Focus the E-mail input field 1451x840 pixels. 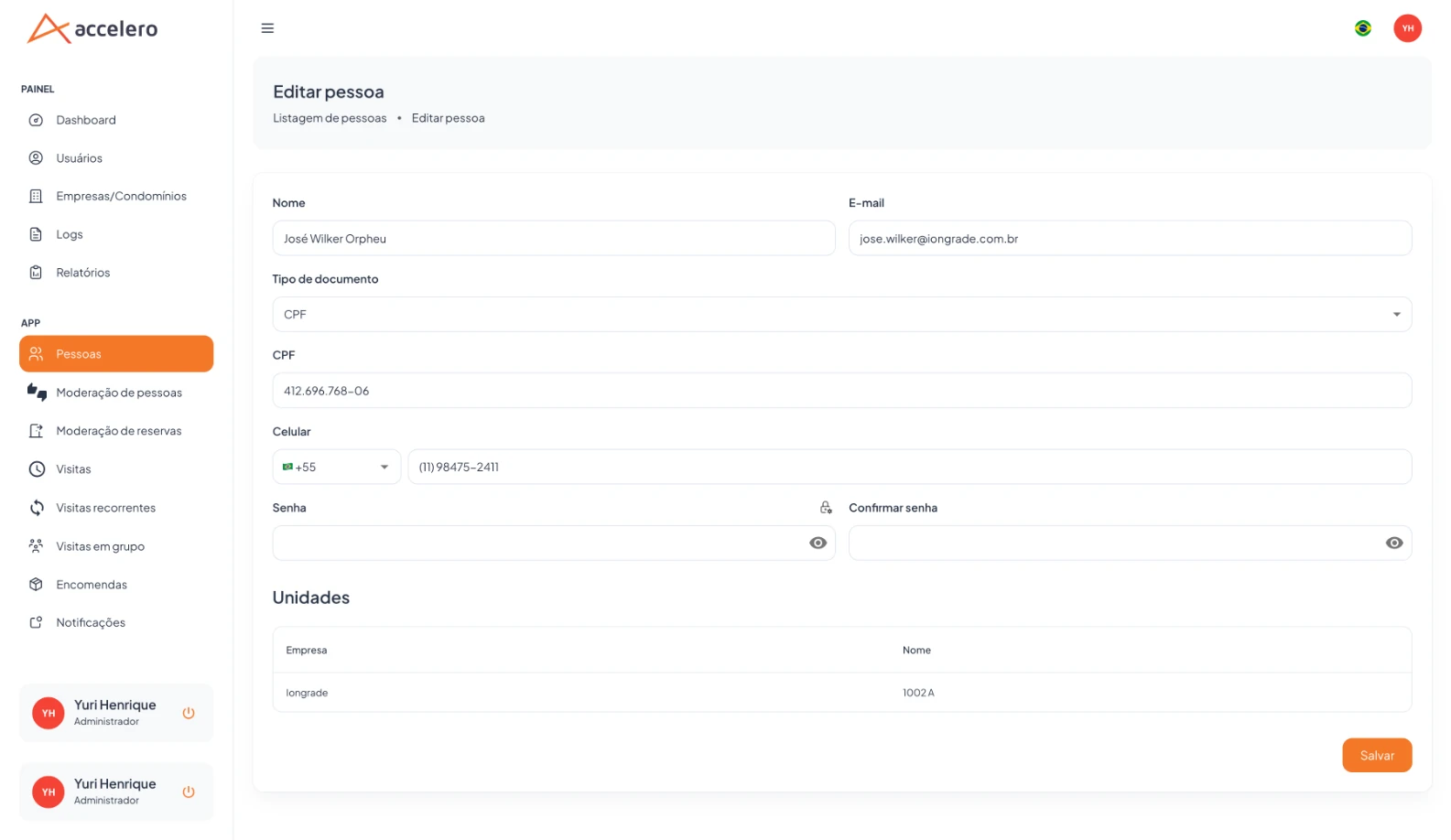(x=1130, y=238)
